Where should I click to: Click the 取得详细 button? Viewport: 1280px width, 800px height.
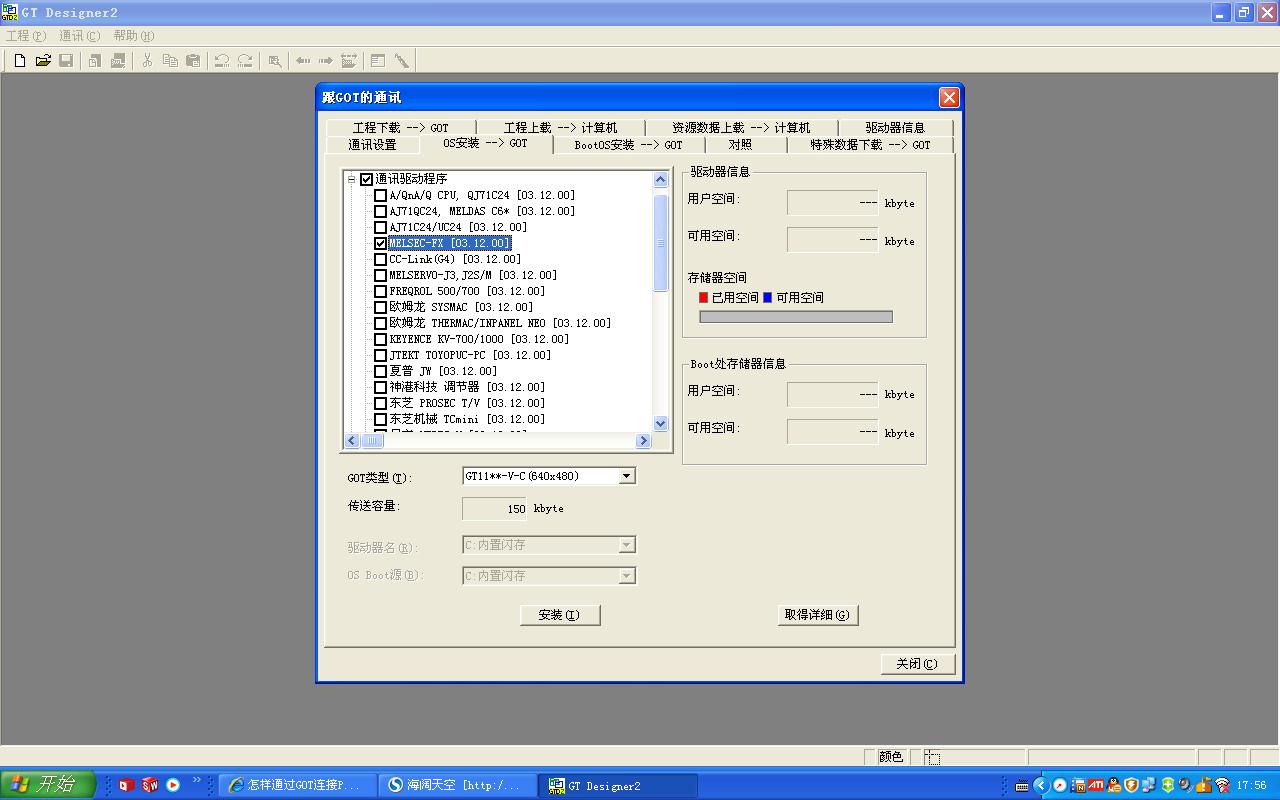[x=818, y=615]
